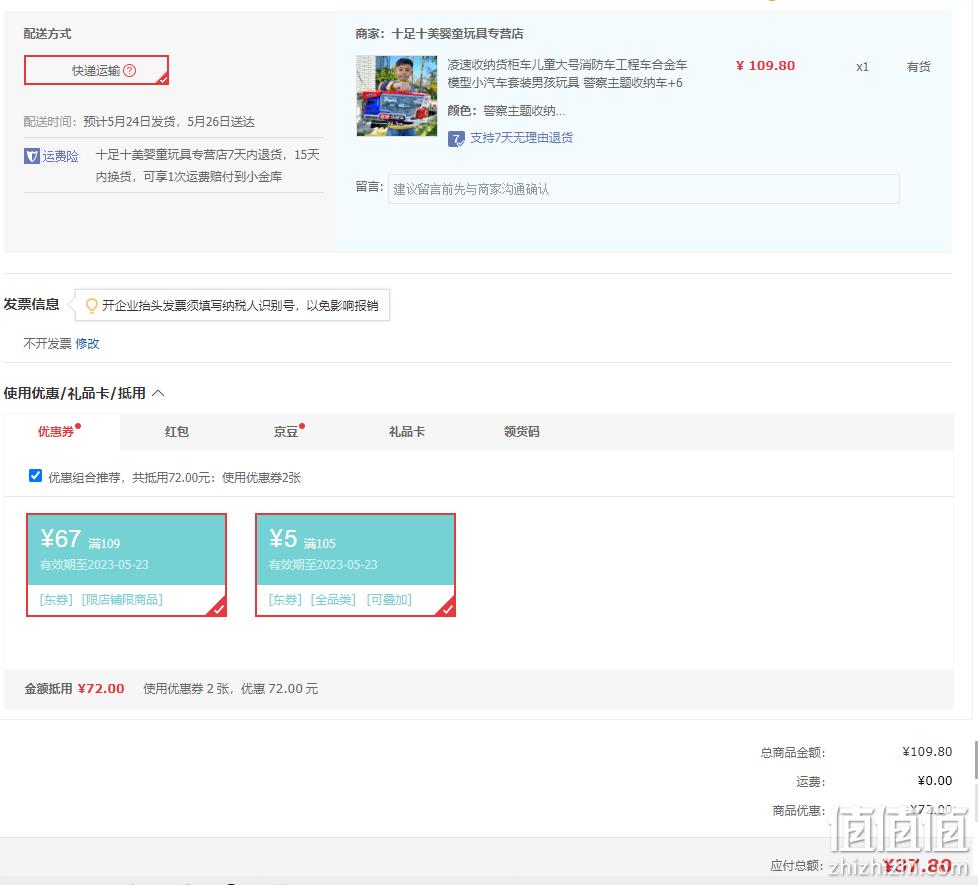Click the [可叠加] tag on ¥5 coupon
This screenshot has height=885, width=978.
pos(389,600)
